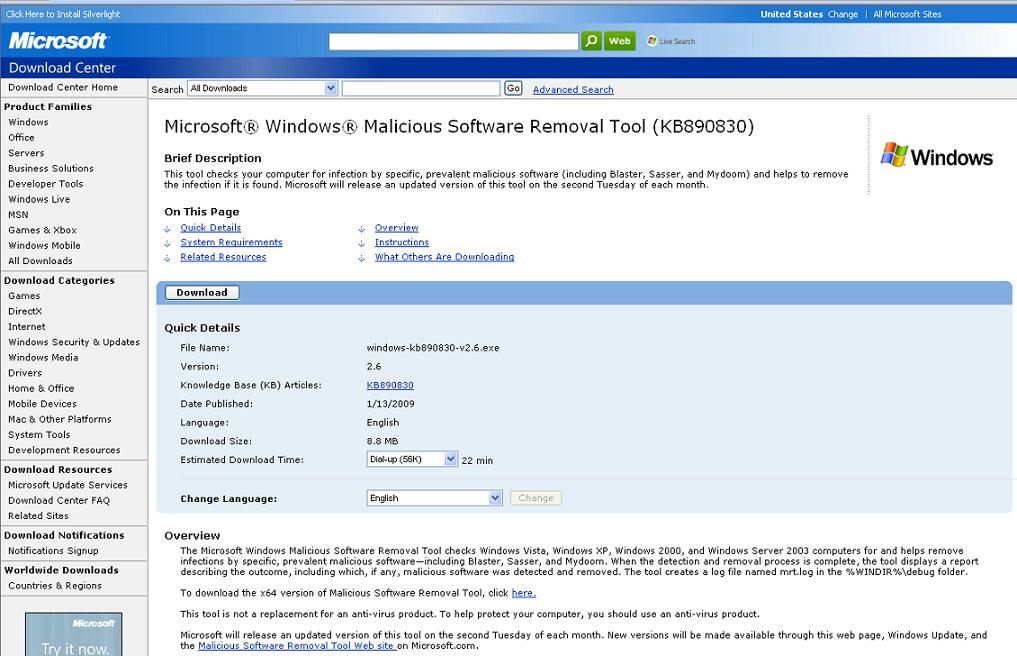Click the Go search button
This screenshot has height=656, width=1017.
513,88
